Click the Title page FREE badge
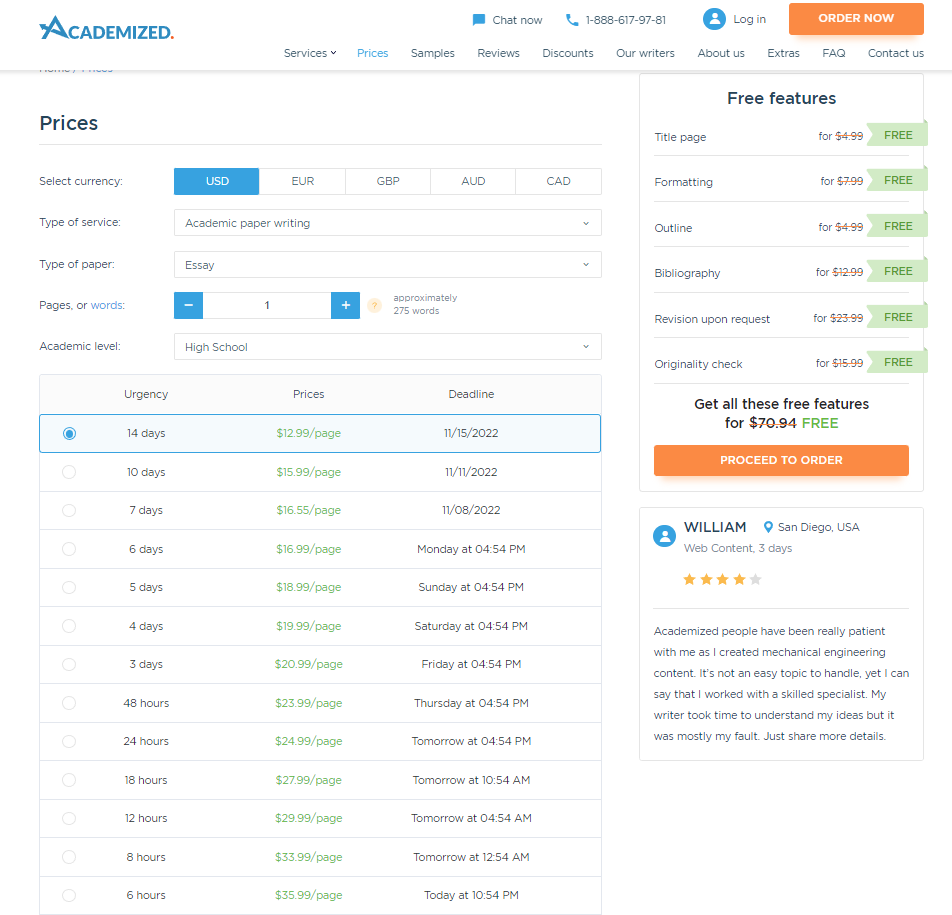 (897, 135)
